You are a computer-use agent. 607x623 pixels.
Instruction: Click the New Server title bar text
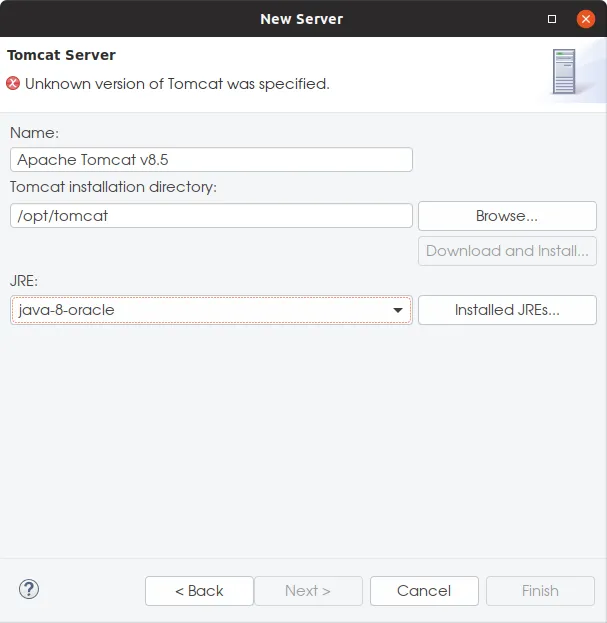pyautogui.click(x=302, y=19)
